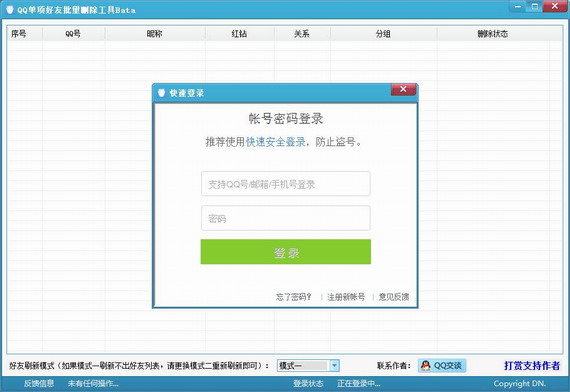Click the 联系作者: label
Image resolution: width=570 pixels, height=392 pixels.
coord(394,365)
